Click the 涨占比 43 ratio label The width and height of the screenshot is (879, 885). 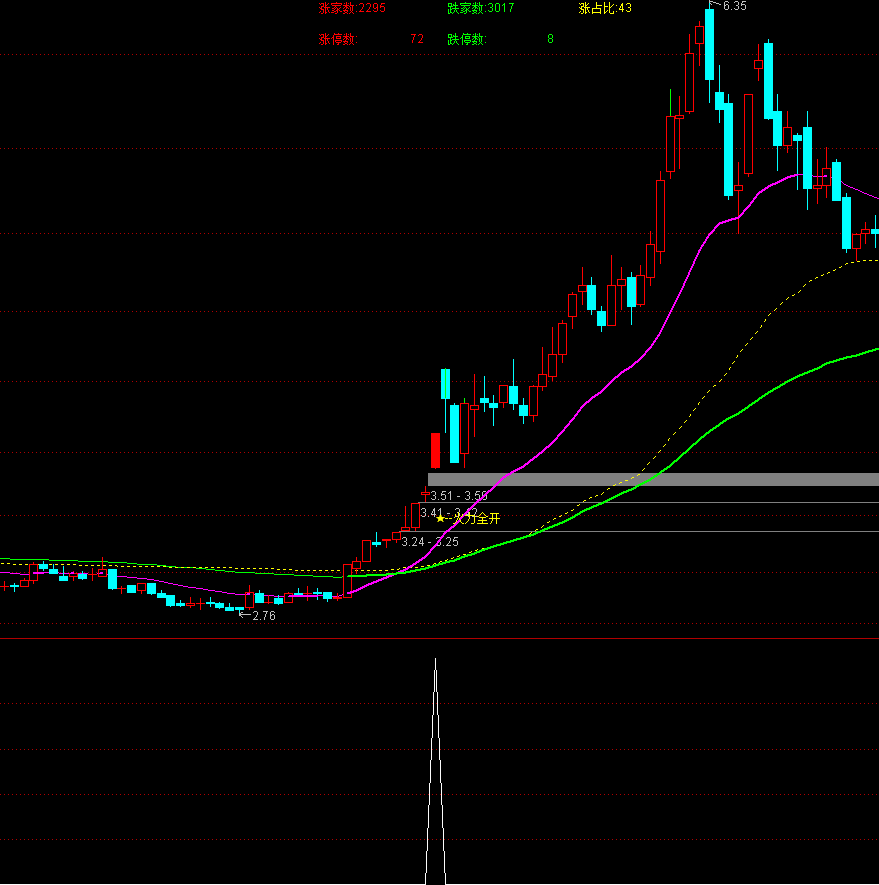coord(605,8)
